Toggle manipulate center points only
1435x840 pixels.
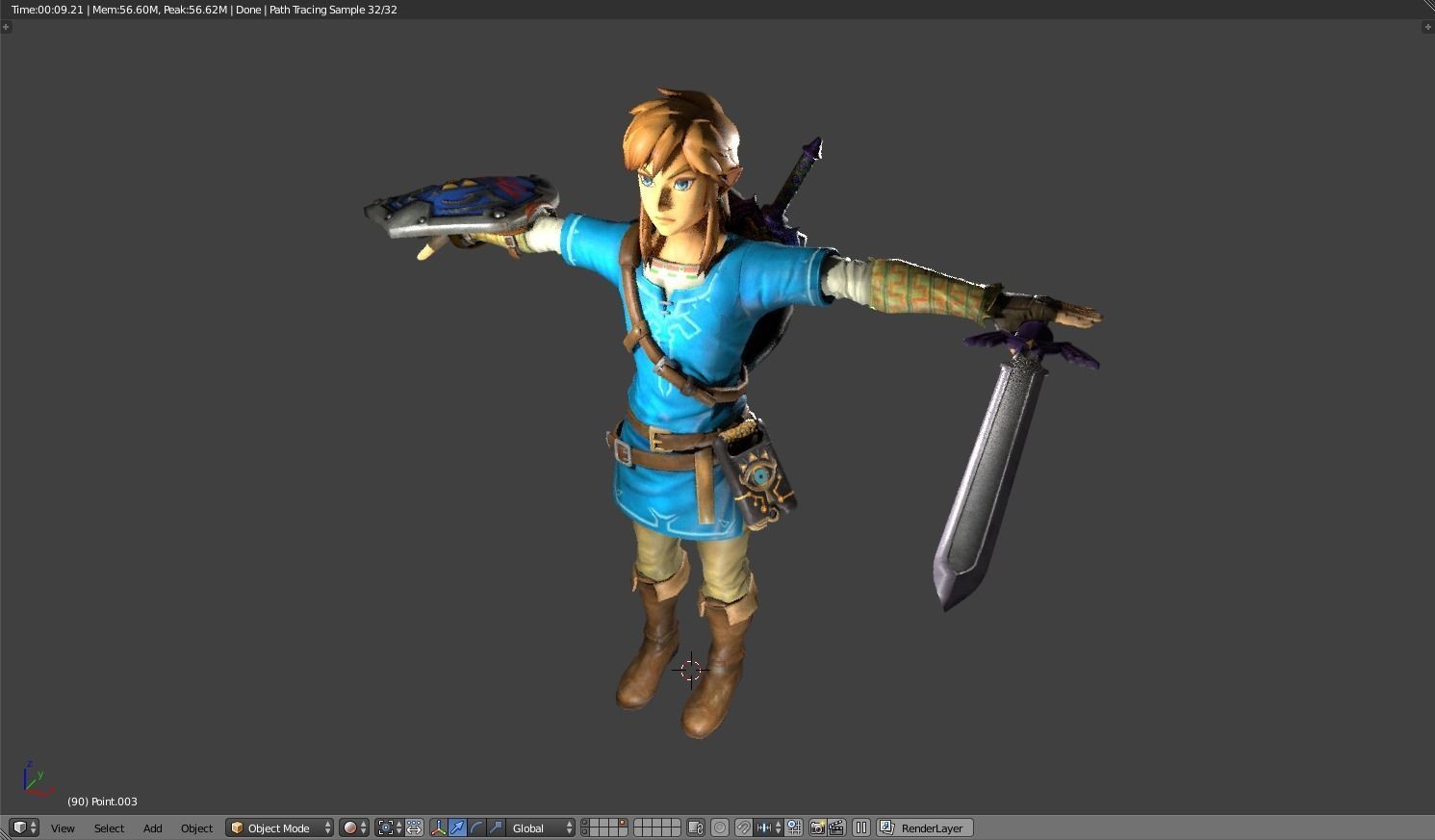414,827
